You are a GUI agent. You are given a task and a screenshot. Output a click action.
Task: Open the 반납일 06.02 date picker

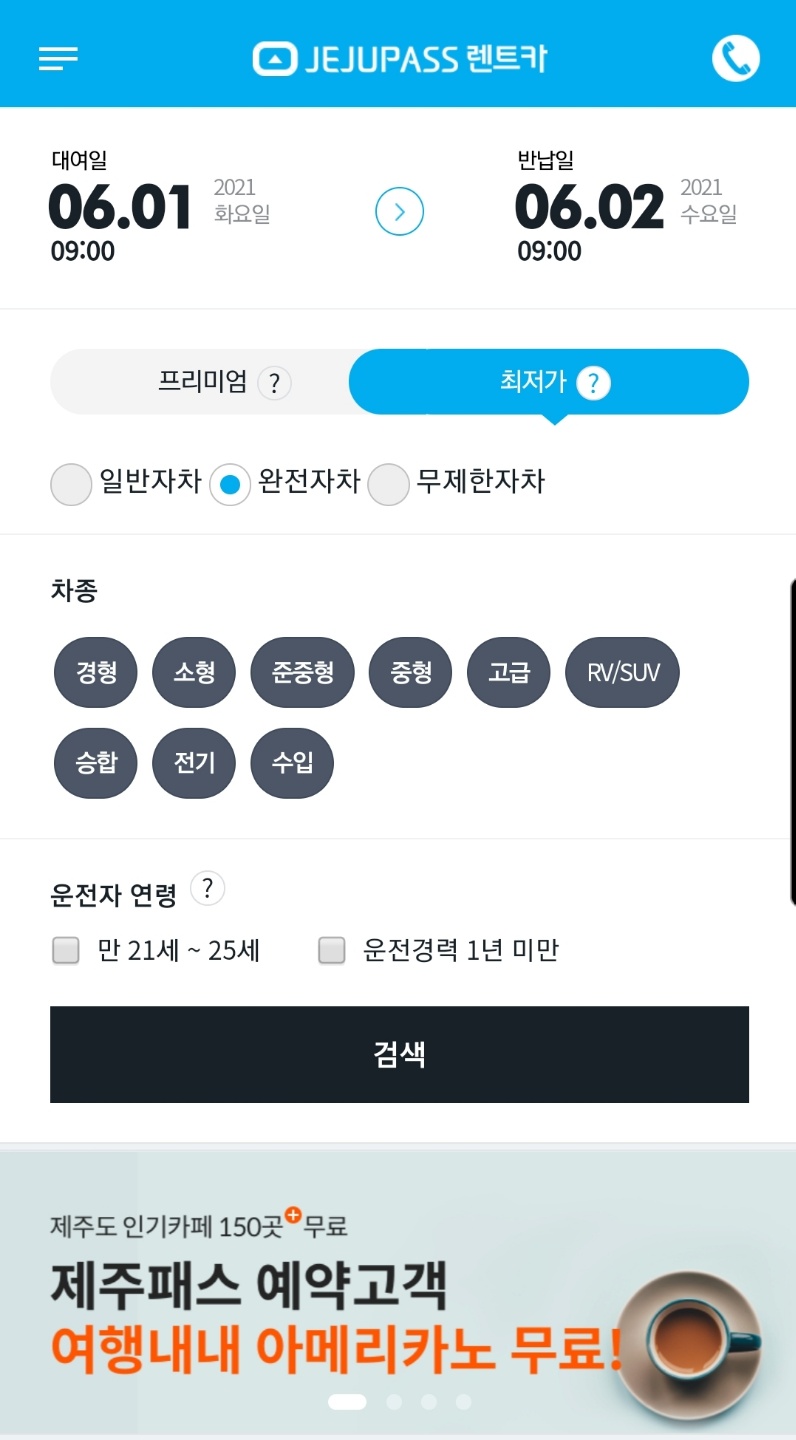(627, 207)
